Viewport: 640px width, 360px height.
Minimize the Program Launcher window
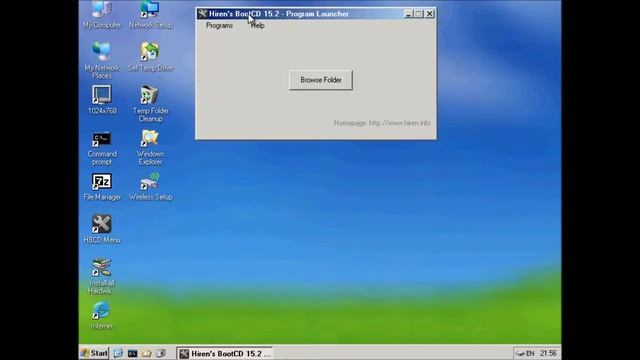(408, 14)
